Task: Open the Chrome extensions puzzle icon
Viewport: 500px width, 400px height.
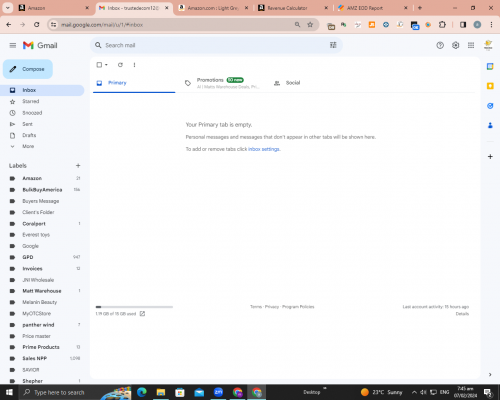Action: 442,25
